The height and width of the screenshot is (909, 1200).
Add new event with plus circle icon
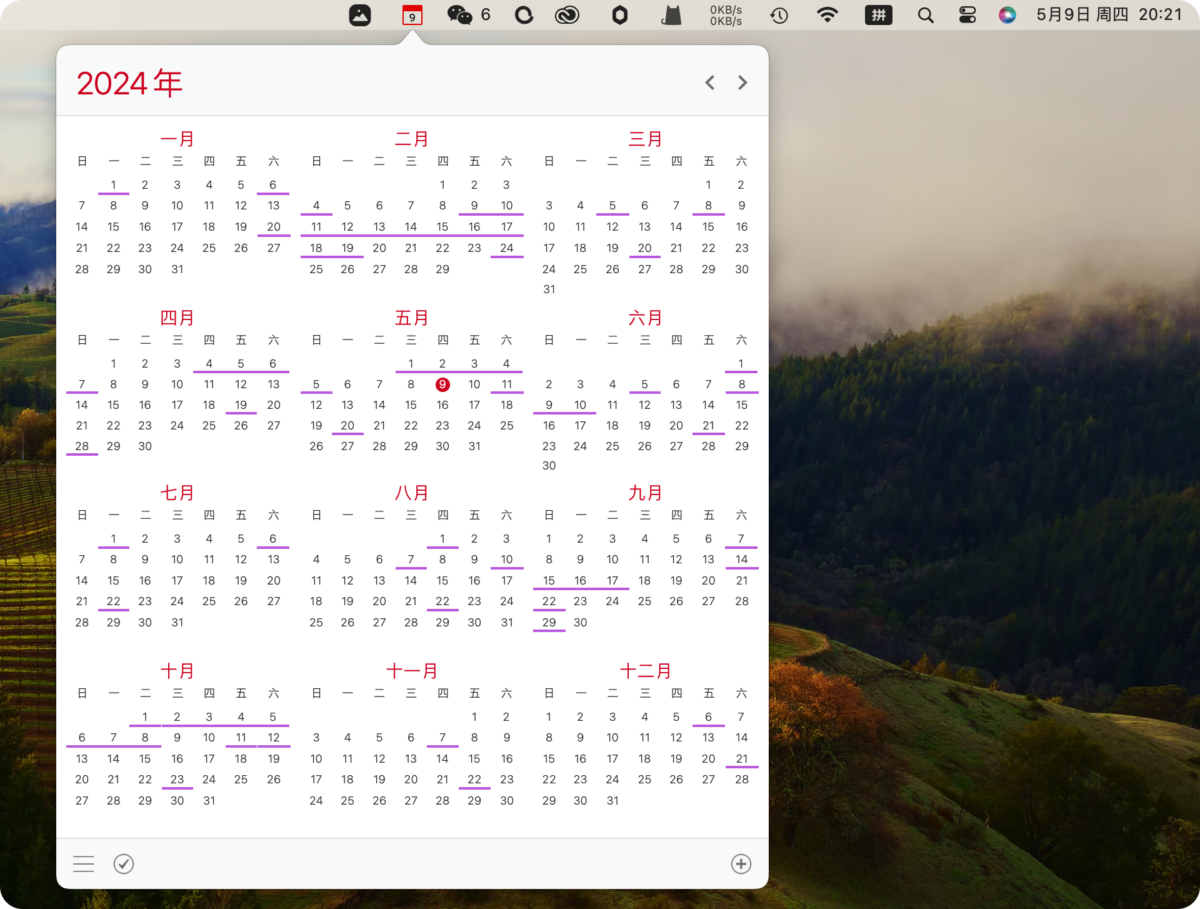[741, 864]
